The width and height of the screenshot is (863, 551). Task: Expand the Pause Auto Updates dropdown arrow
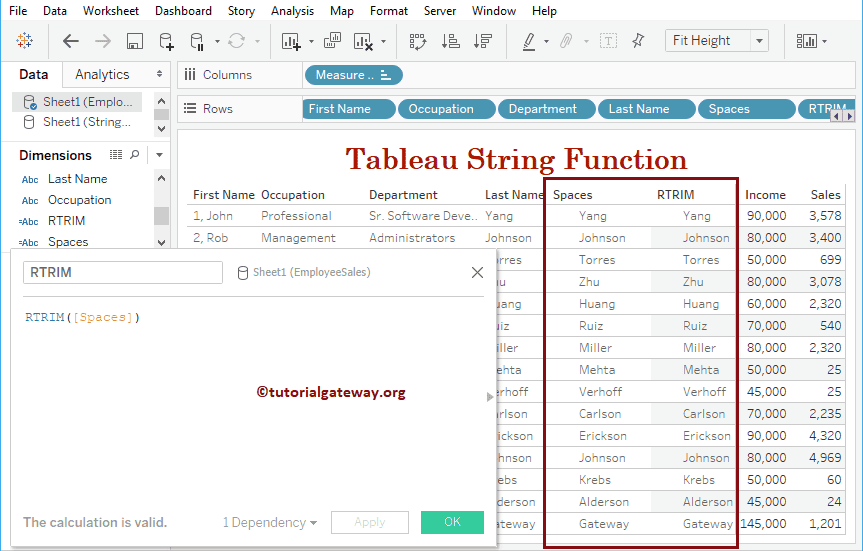217,41
